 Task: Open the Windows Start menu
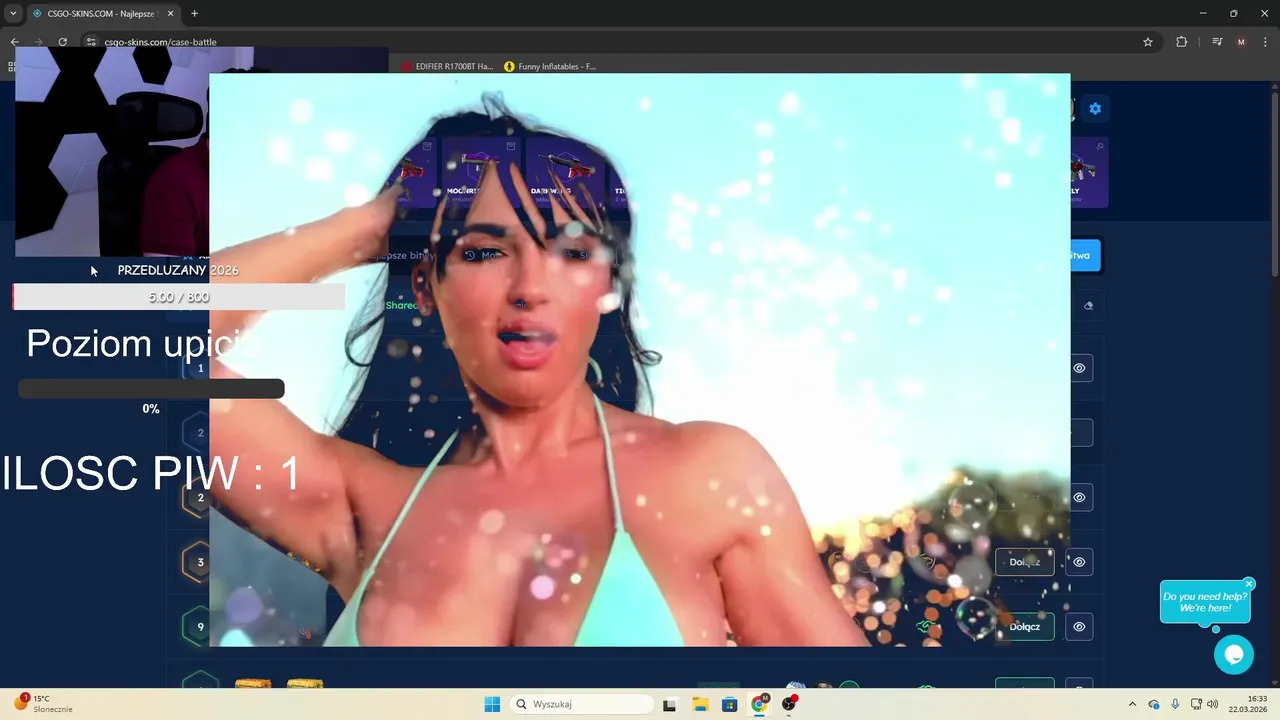[x=492, y=704]
